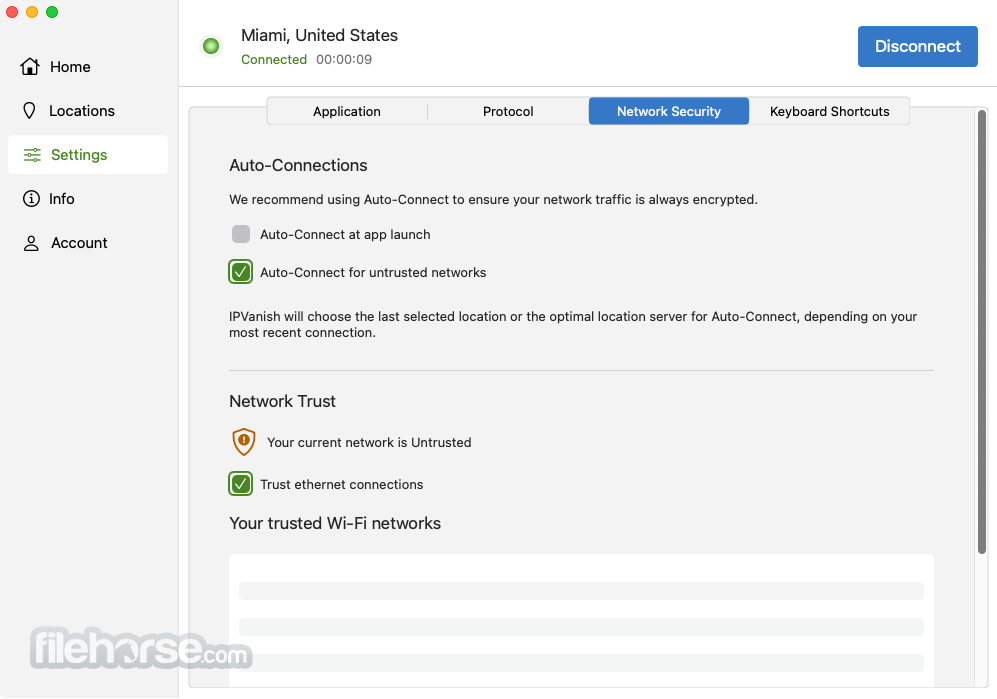Select the Network Security tab
Viewport: 997px width, 699px height.
[x=668, y=111]
